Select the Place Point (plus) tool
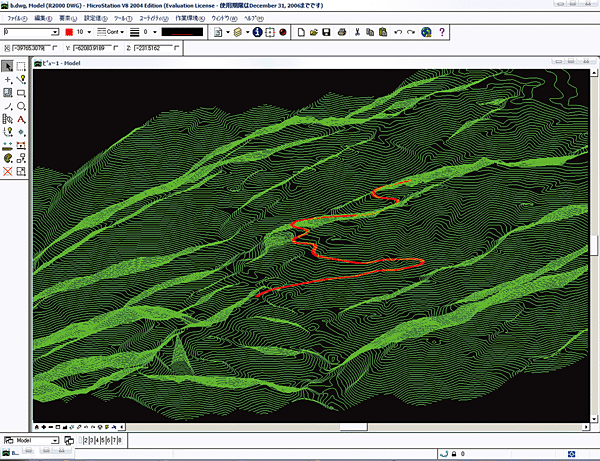600x461 pixels. tap(8, 80)
